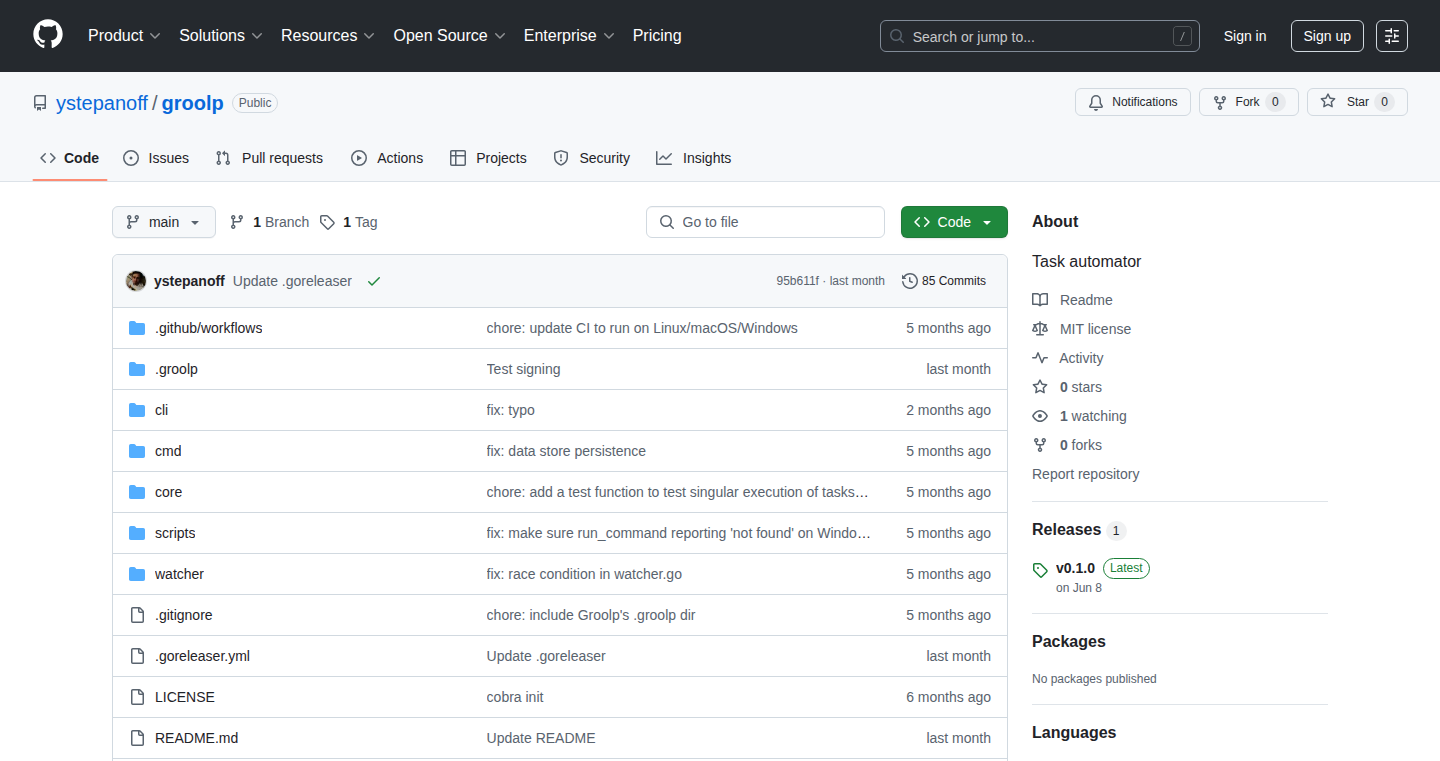Click the watcher folder icon

click(x=137, y=574)
